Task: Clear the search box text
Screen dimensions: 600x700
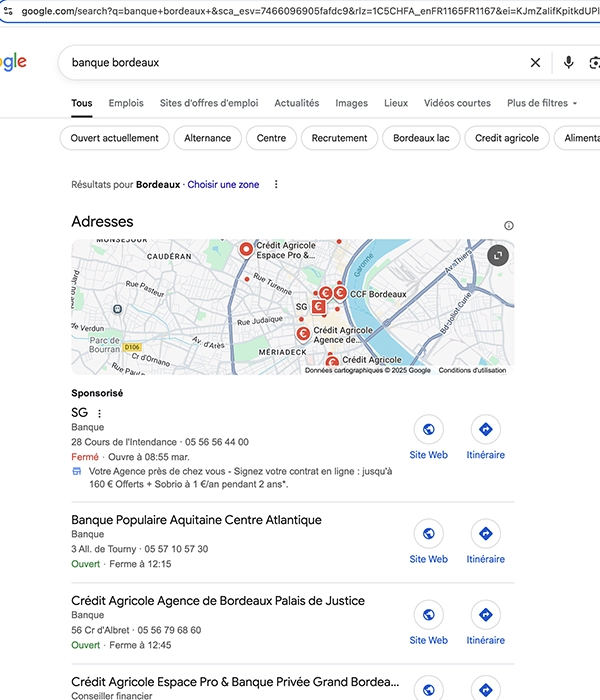Action: point(535,62)
